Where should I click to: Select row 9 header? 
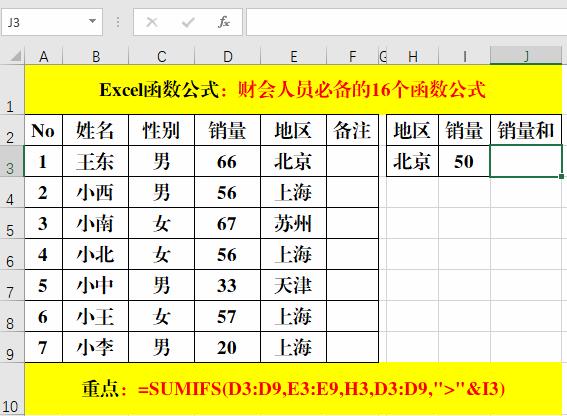tap(12, 348)
